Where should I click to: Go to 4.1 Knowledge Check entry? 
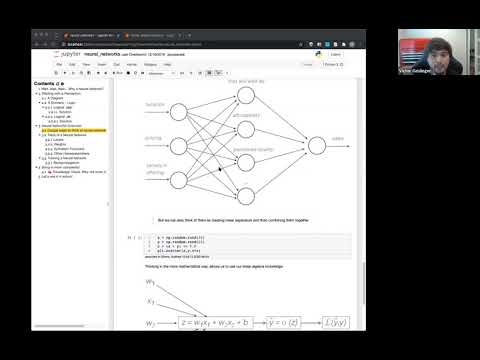74,172
